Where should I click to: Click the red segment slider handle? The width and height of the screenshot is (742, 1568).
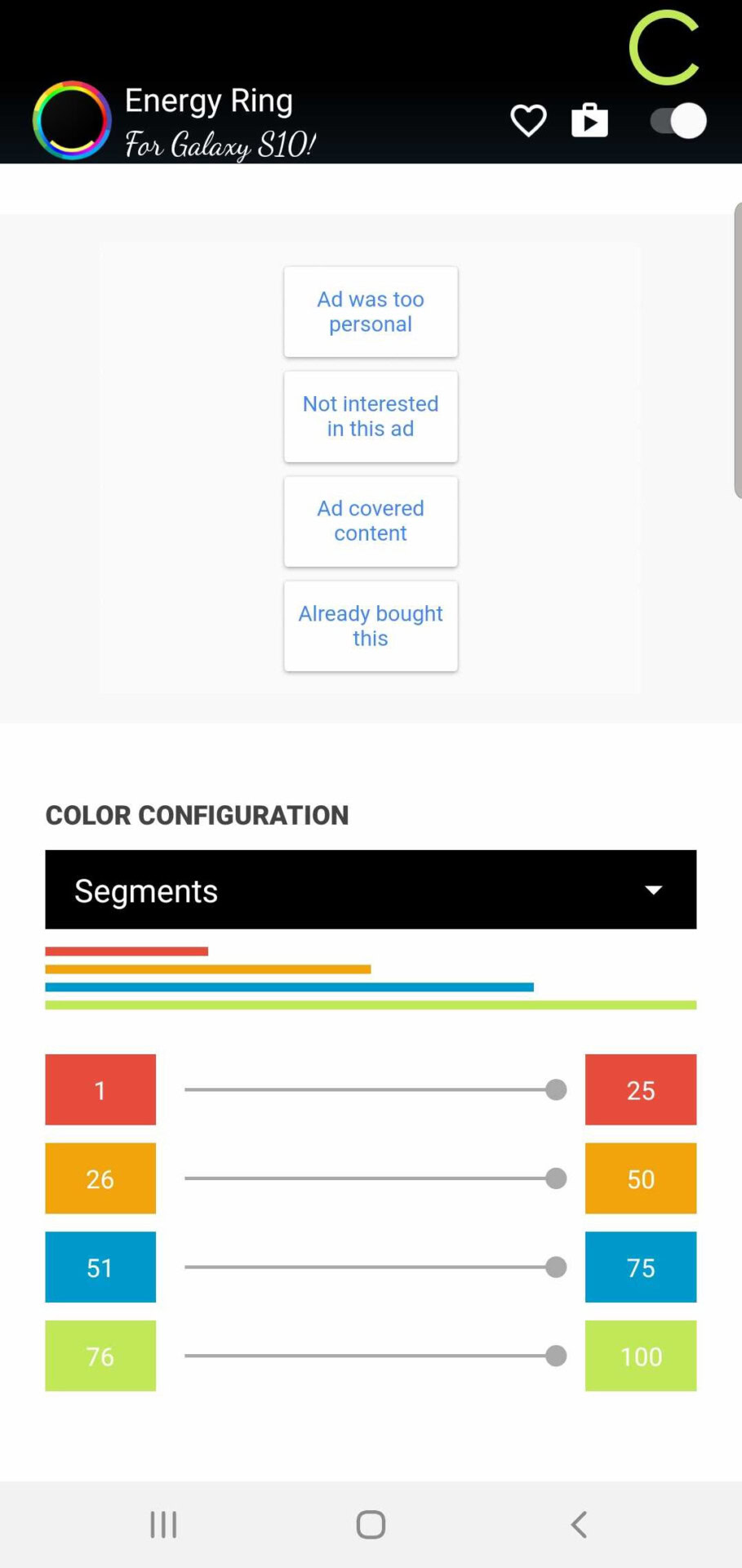[x=556, y=1089]
